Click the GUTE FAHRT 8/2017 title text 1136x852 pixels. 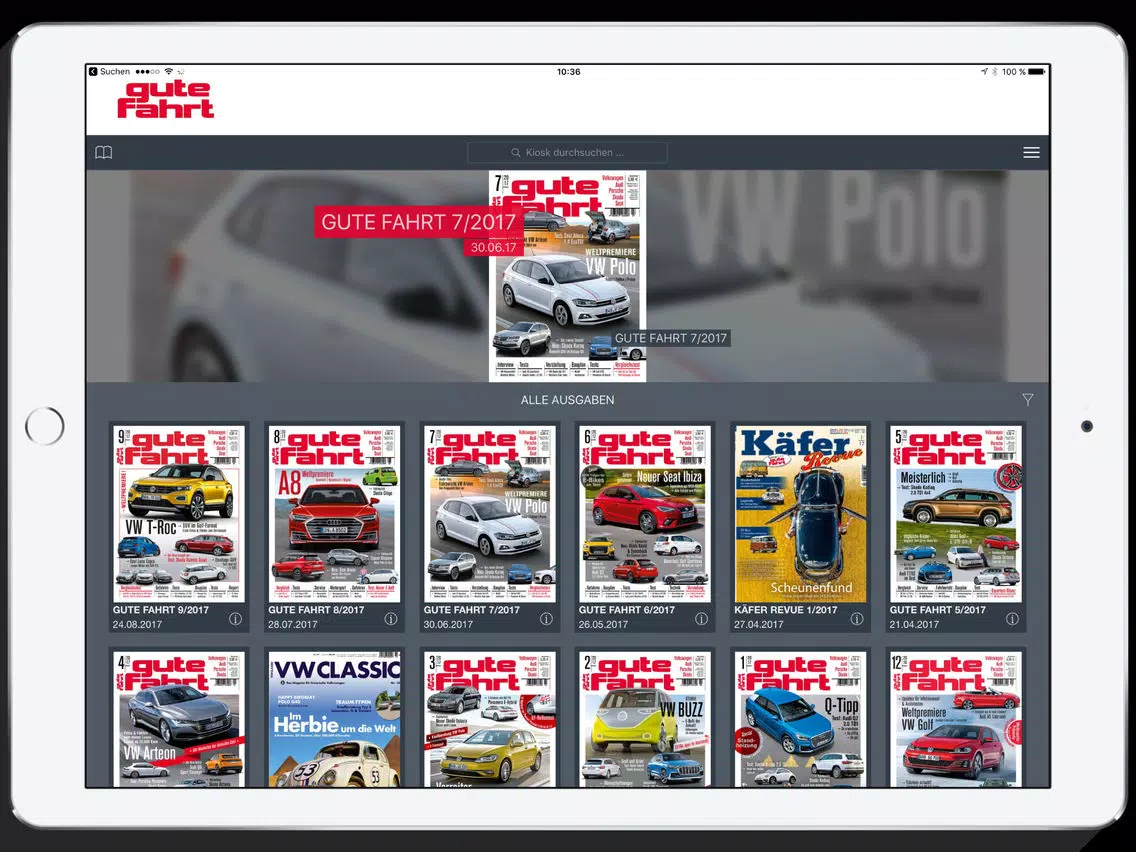click(317, 610)
